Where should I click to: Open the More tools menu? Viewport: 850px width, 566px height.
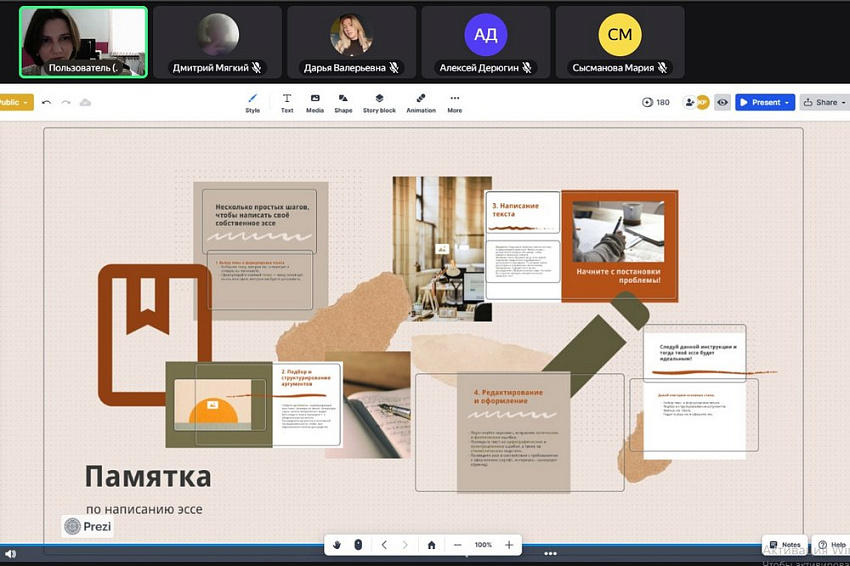pos(455,102)
